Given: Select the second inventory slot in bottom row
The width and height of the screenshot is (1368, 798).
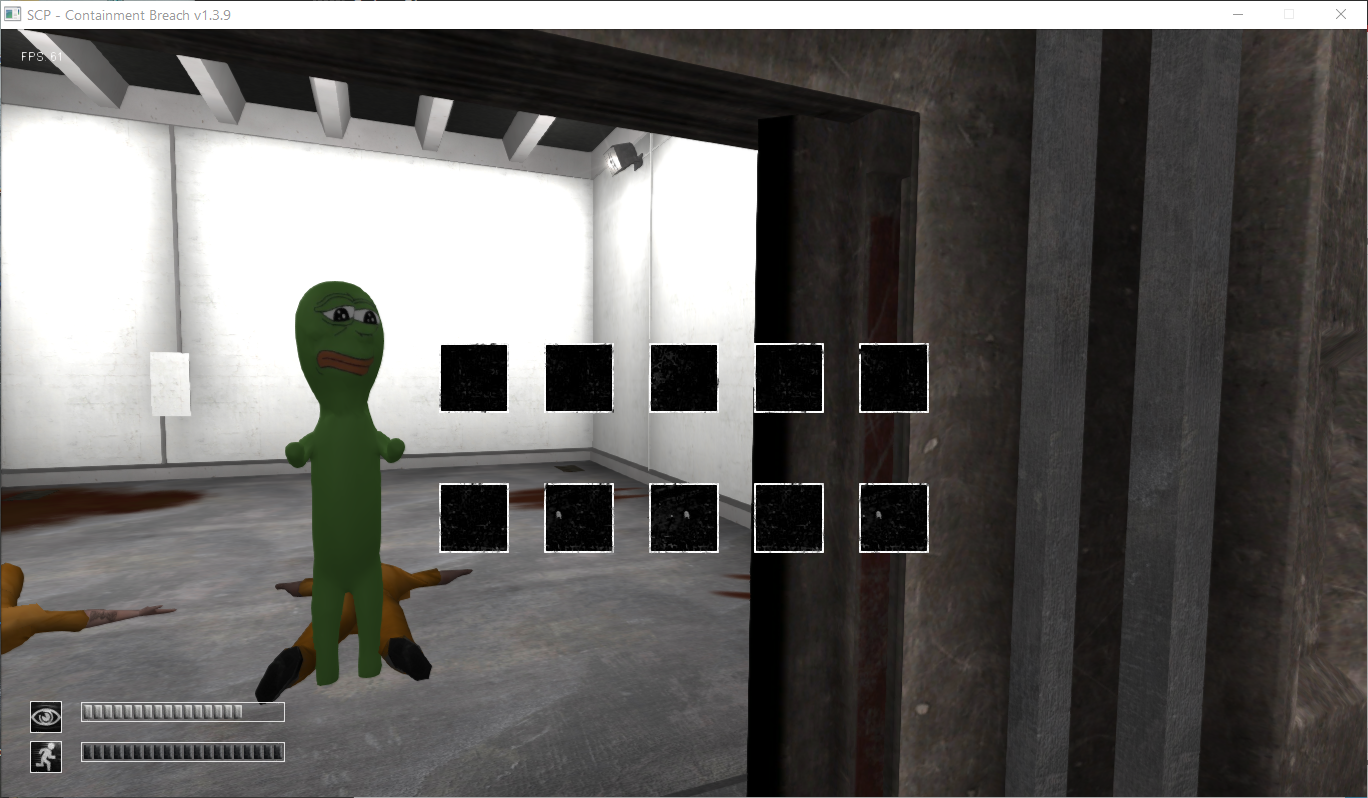Looking at the screenshot, I should pos(579,518).
